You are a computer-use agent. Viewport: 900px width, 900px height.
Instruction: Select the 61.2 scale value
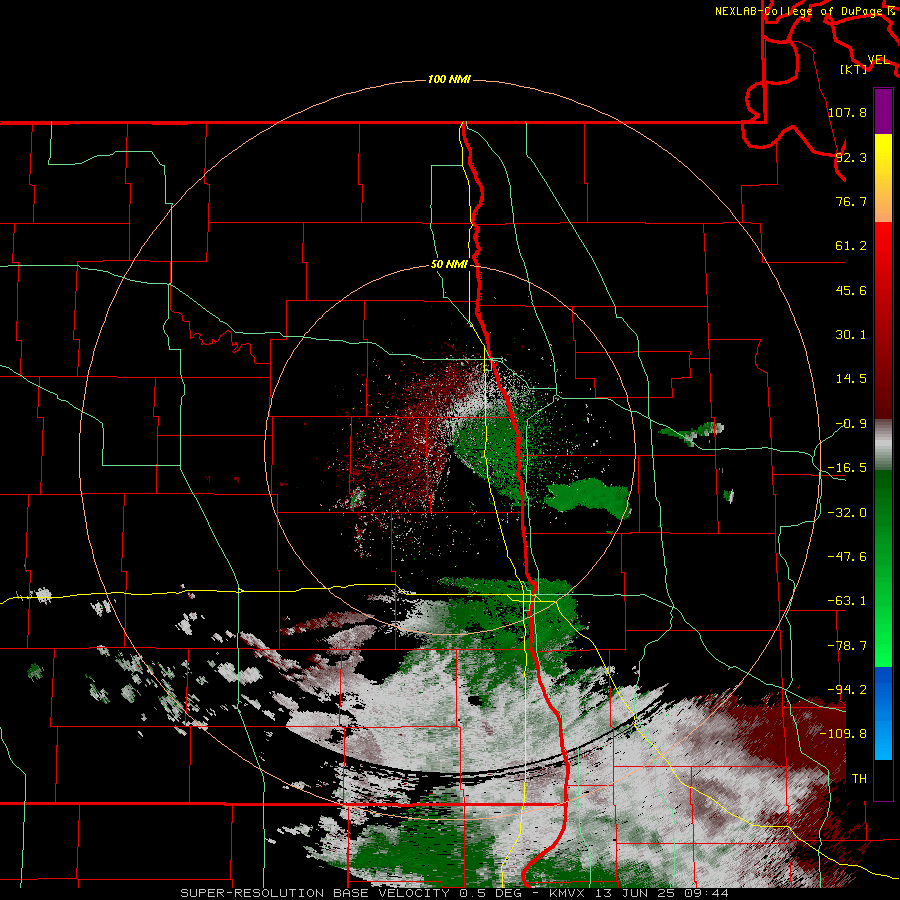851,246
